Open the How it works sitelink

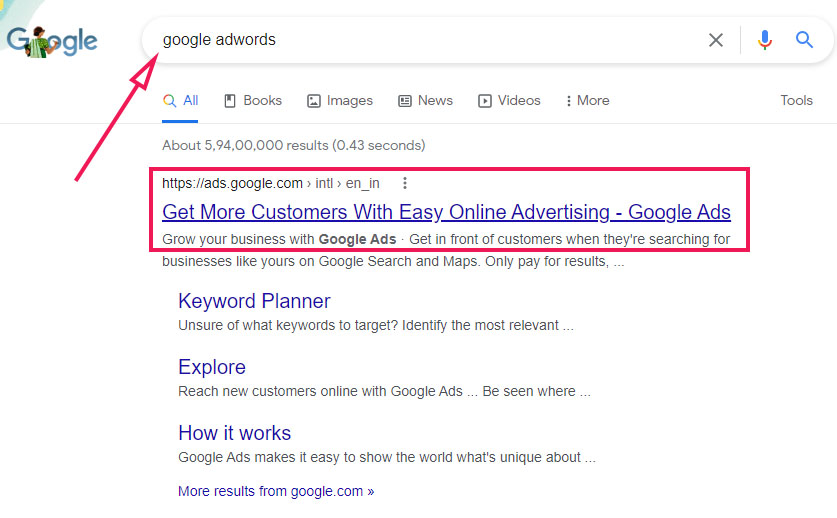(234, 433)
